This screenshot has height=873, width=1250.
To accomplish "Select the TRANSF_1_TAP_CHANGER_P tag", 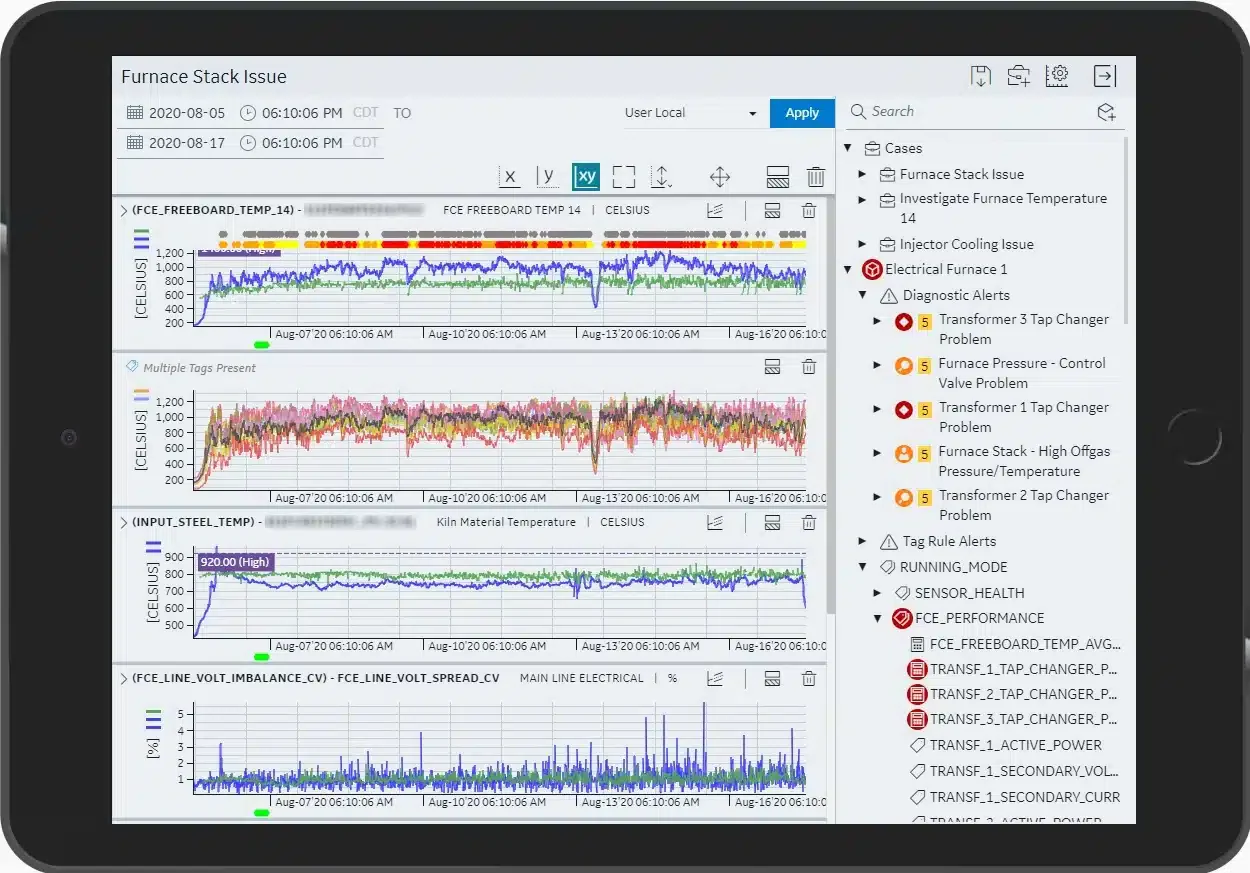I will point(1024,669).
